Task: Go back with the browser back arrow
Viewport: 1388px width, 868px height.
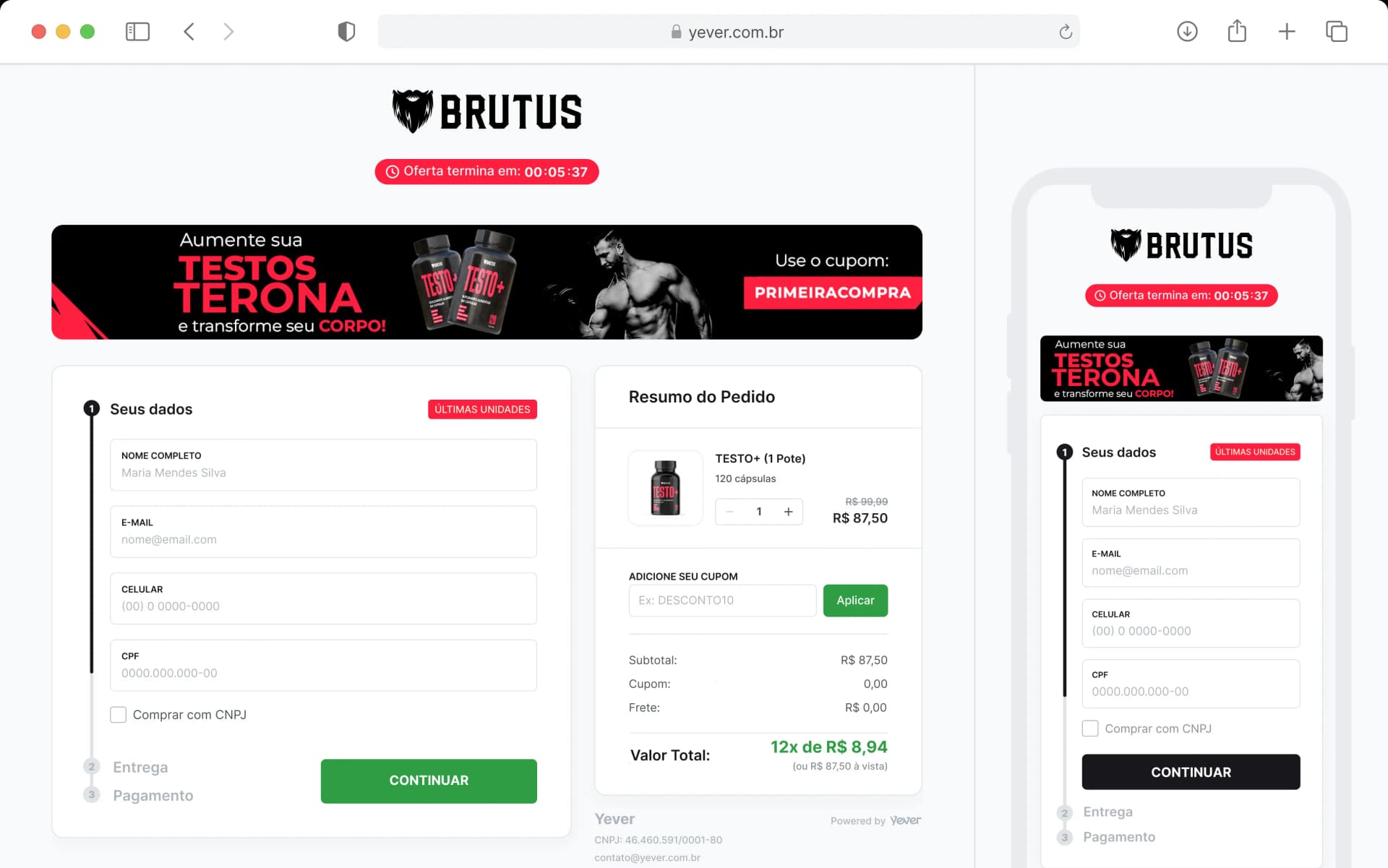Action: pyautogui.click(x=189, y=32)
